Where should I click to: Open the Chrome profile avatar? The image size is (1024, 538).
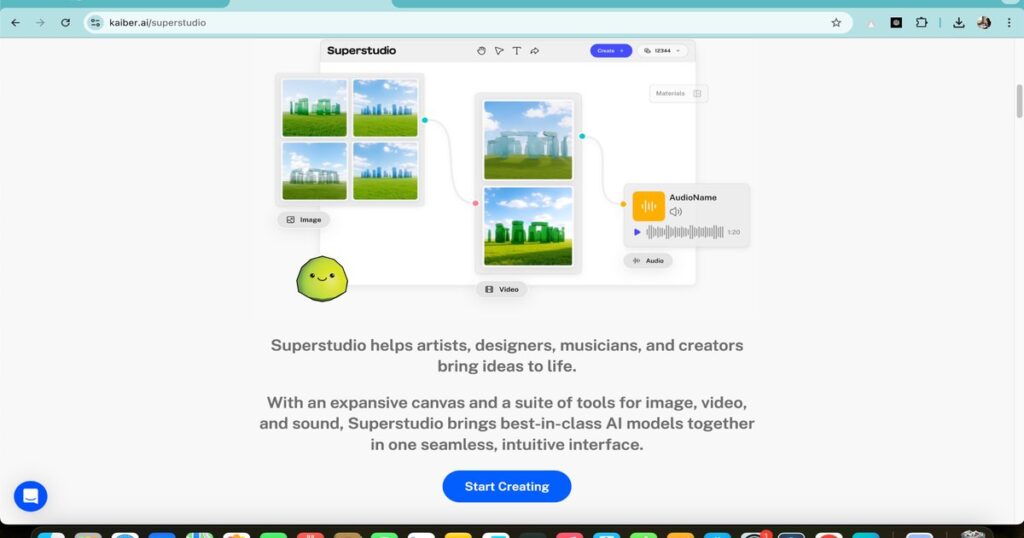(984, 23)
